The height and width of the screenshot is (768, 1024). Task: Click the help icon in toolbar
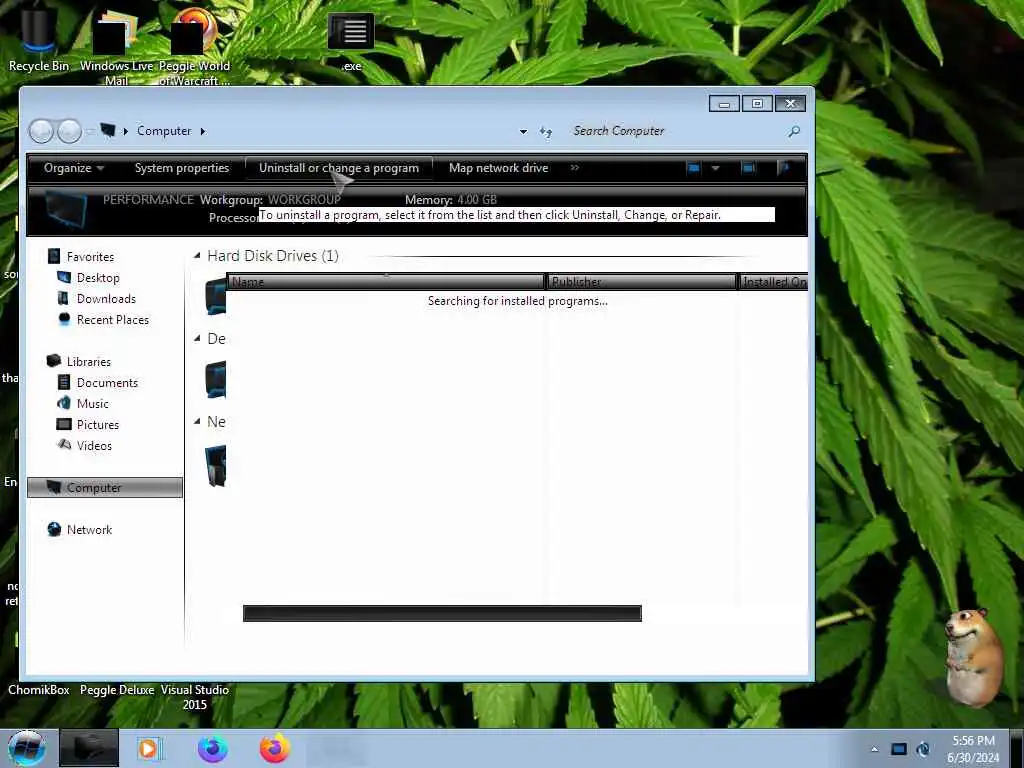[x=784, y=168]
